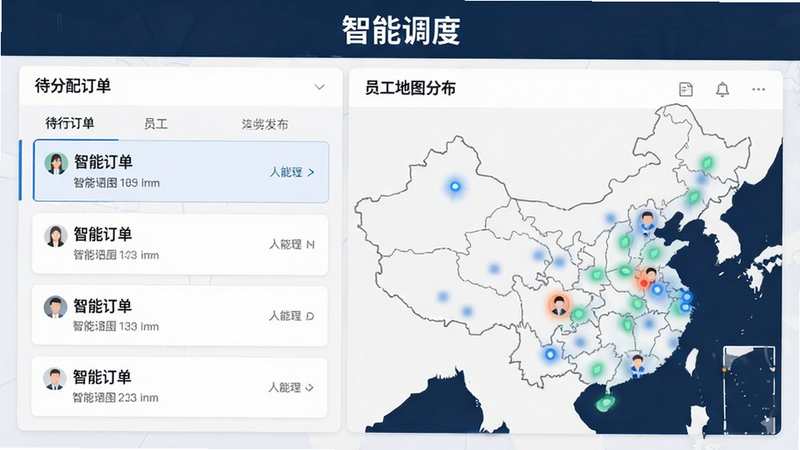The height and width of the screenshot is (450, 800).
Task: Click the red-haloed employee marker near Jiangsu
Action: click(x=647, y=279)
